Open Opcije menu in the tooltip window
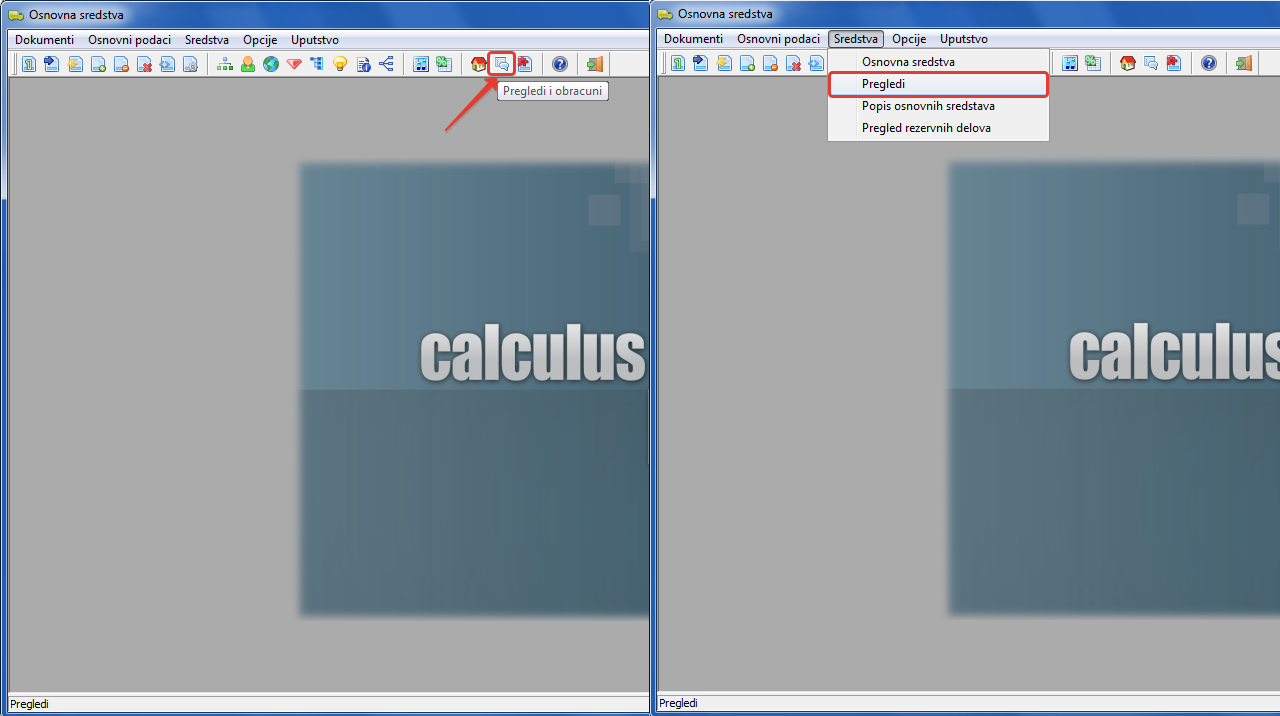This screenshot has width=1280, height=716. 260,40
